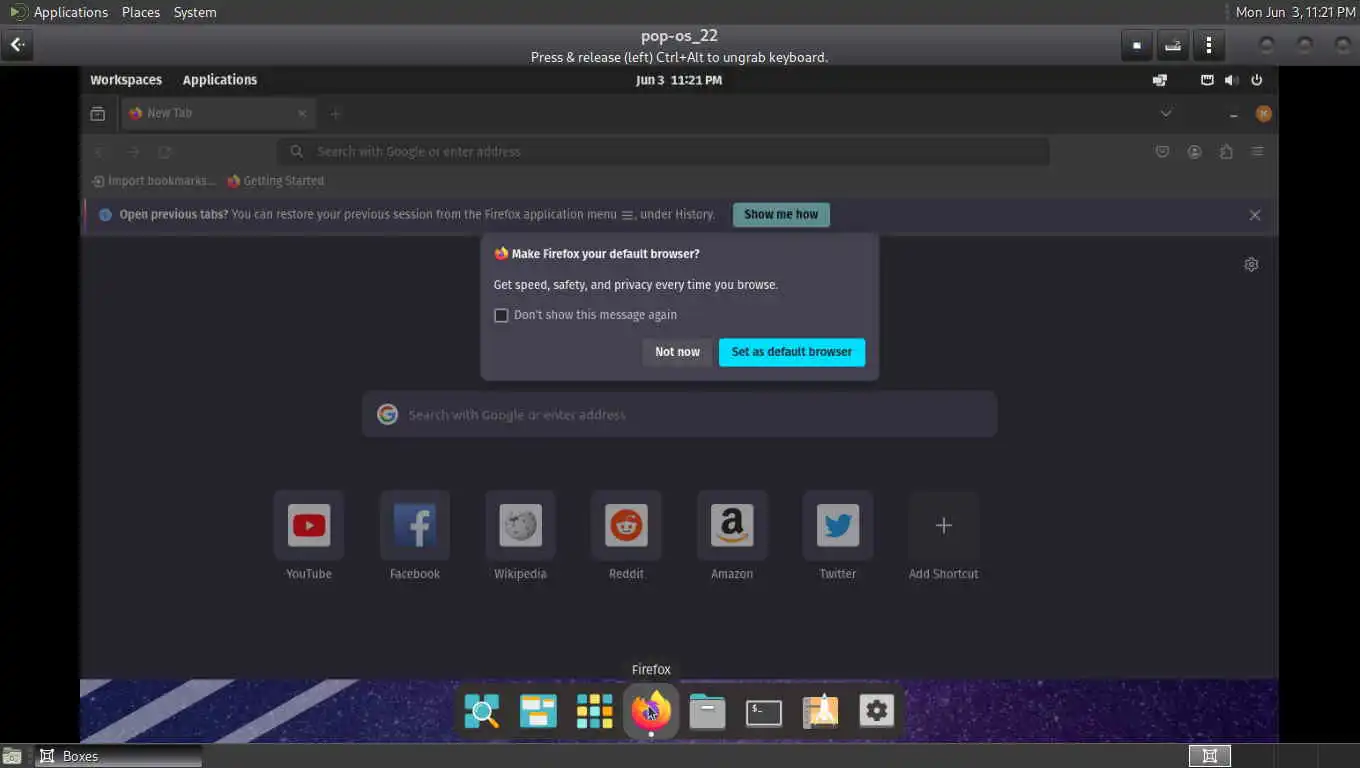Click the Show me how button

point(781,215)
